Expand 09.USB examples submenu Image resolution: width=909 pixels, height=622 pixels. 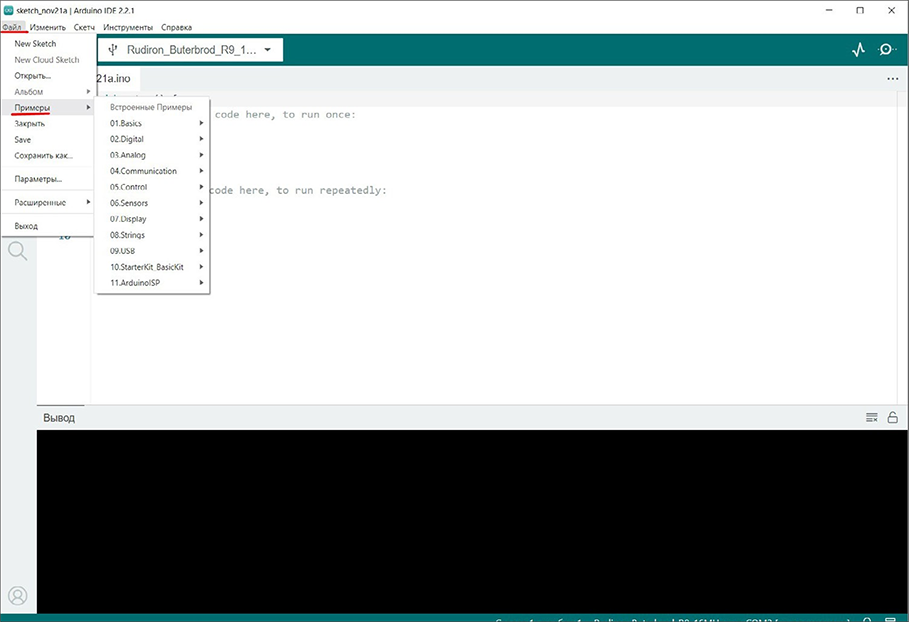click(x=152, y=250)
